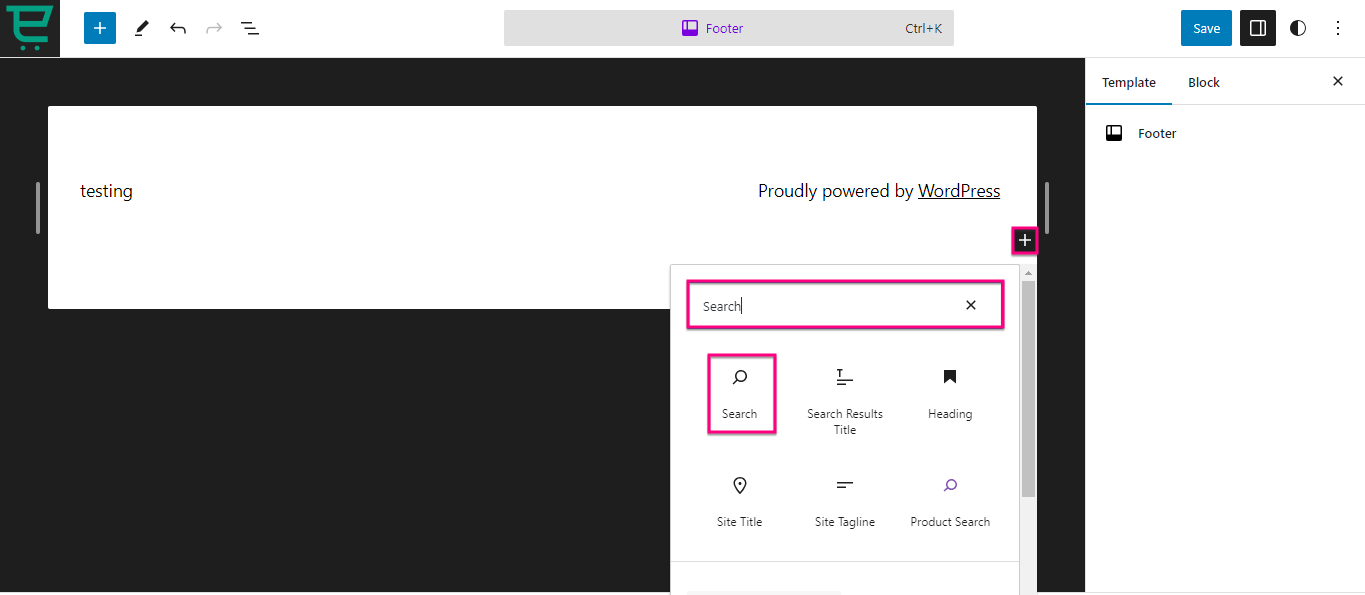The height and width of the screenshot is (595, 1365).
Task: Save the template changes
Action: click(1206, 28)
